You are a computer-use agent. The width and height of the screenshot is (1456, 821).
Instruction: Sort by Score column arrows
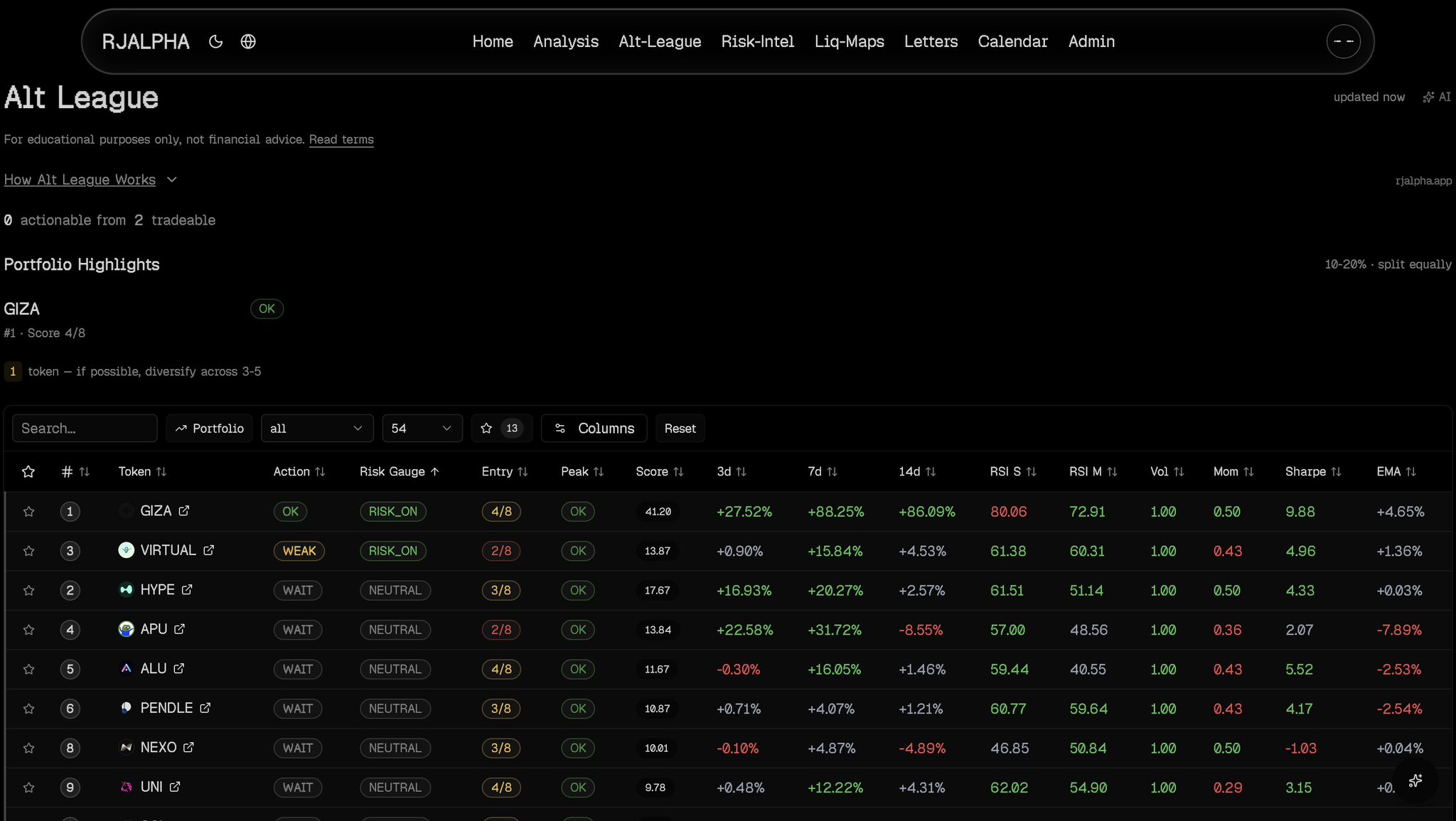coord(678,472)
